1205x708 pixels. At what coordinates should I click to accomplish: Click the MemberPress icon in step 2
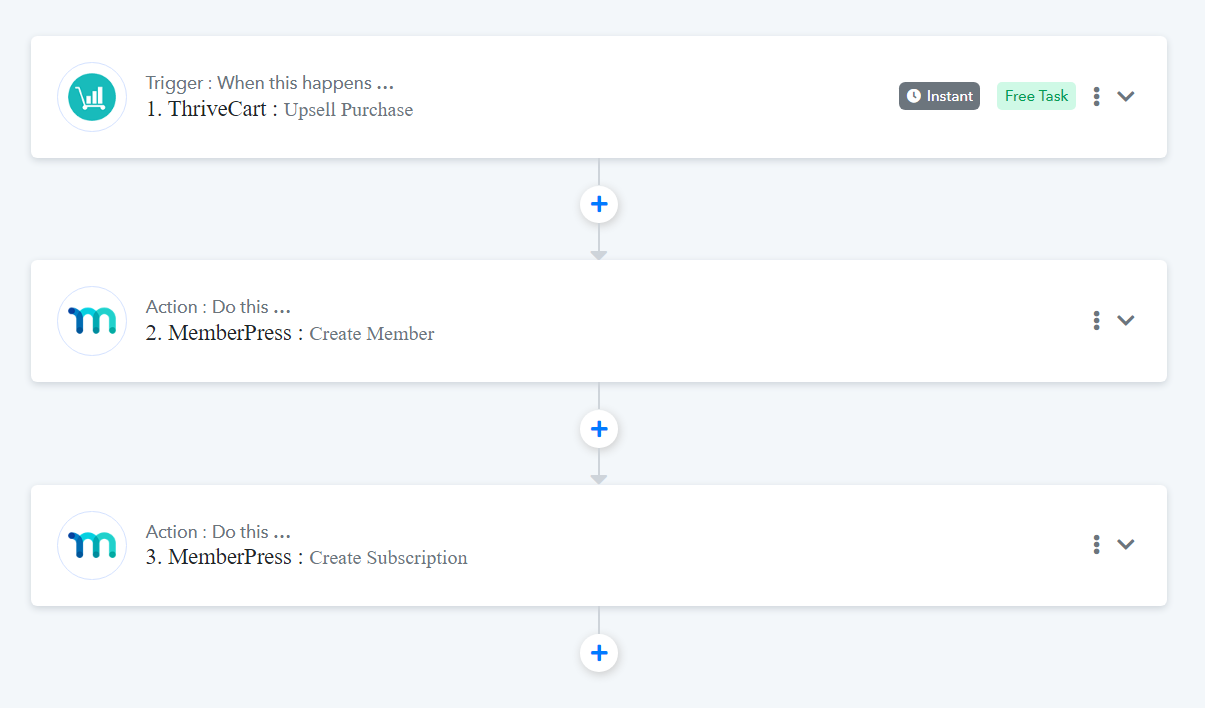point(92,321)
